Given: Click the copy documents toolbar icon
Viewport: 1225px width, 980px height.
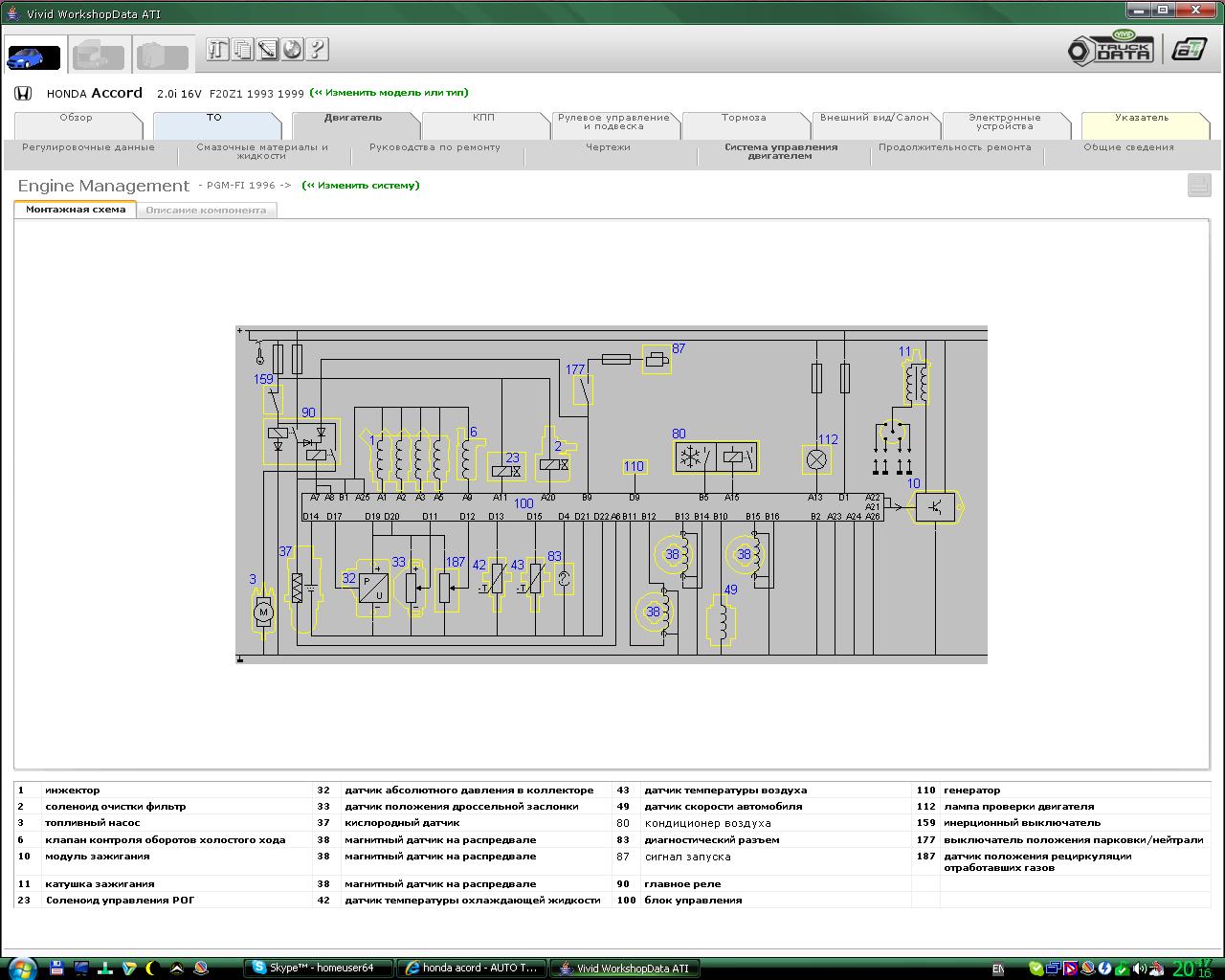Looking at the screenshot, I should (243, 50).
